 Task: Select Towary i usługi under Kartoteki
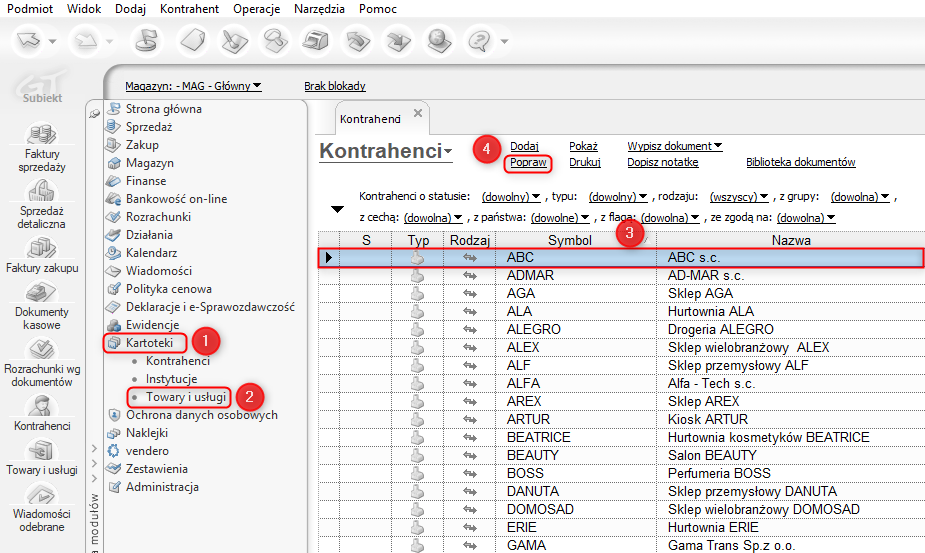(x=186, y=397)
